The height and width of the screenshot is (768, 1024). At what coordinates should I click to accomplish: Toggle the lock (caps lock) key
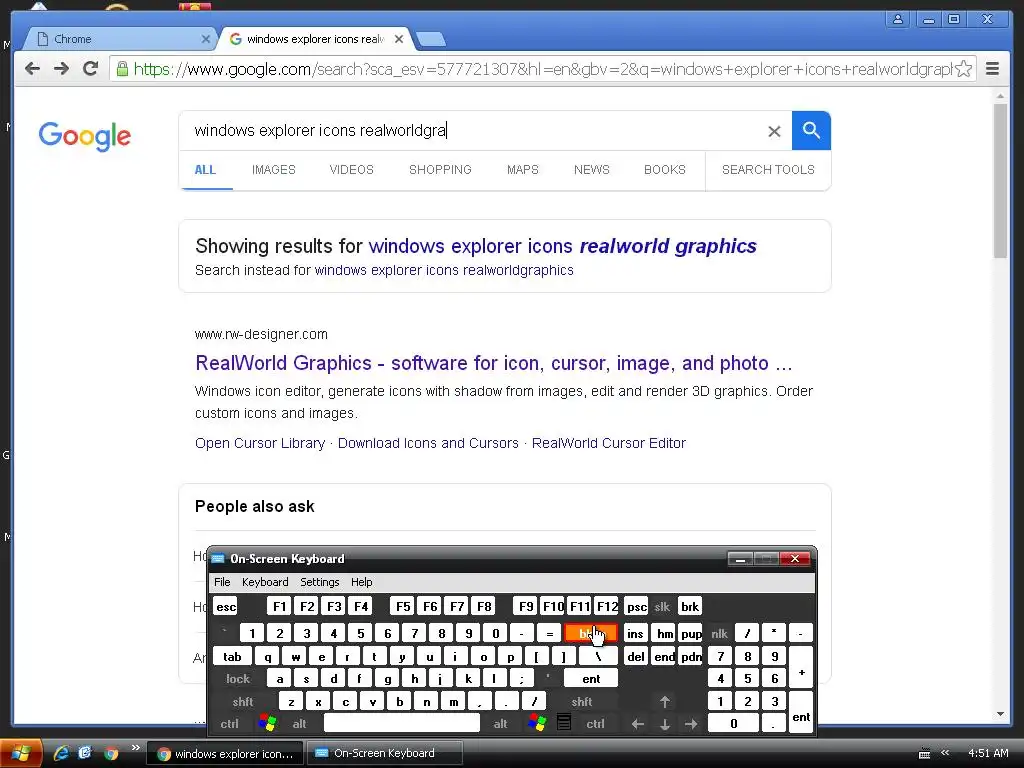pyautogui.click(x=238, y=679)
